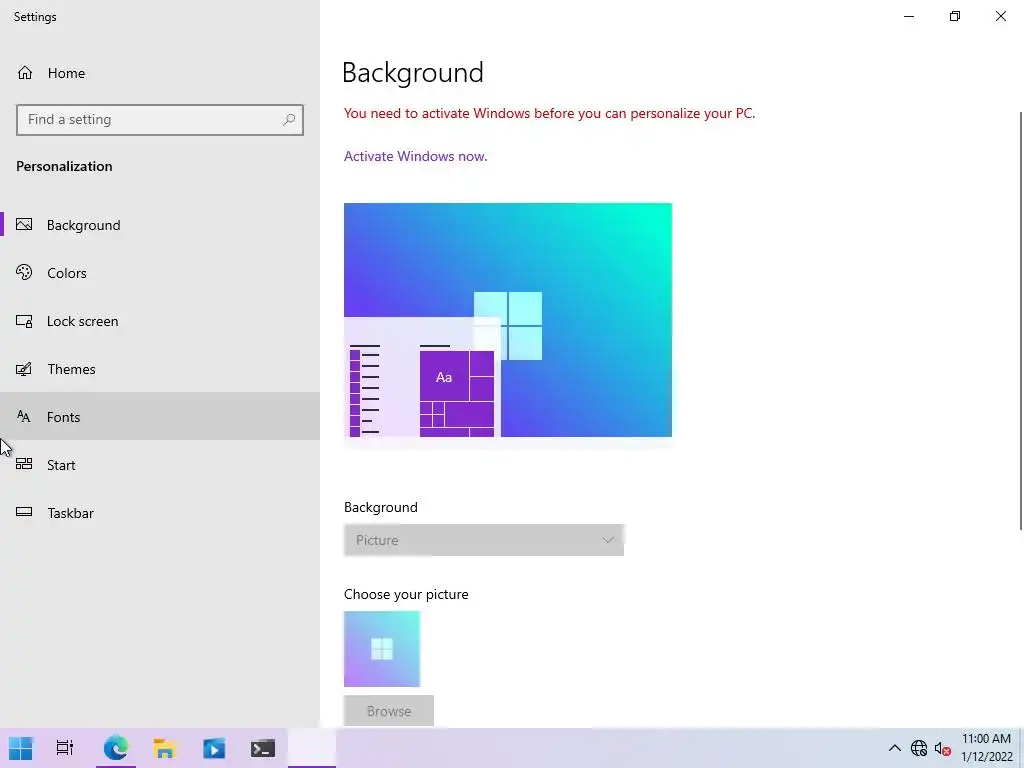Open the Start settings page
Image resolution: width=1024 pixels, height=768 pixels.
tap(160, 465)
